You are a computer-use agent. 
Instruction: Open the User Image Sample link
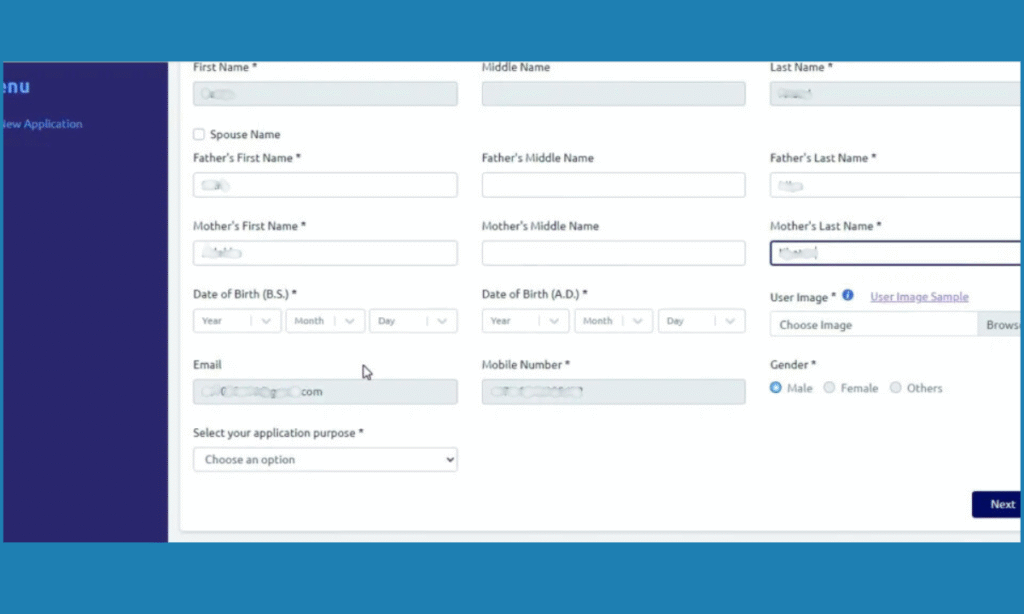coord(919,297)
